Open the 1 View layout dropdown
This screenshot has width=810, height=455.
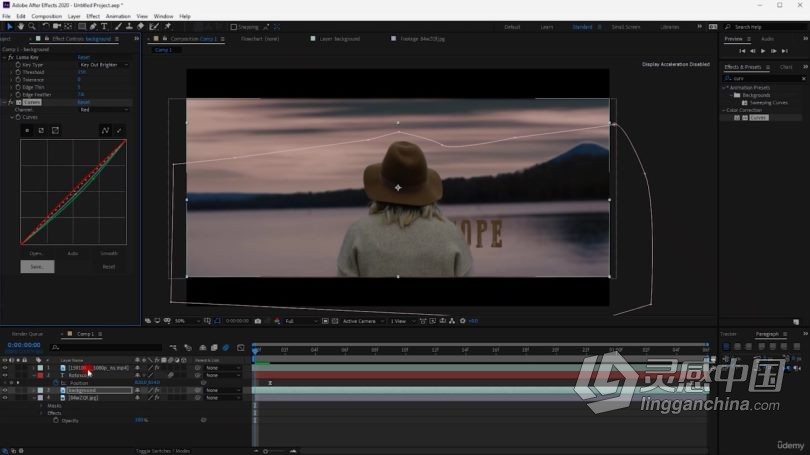pos(402,321)
